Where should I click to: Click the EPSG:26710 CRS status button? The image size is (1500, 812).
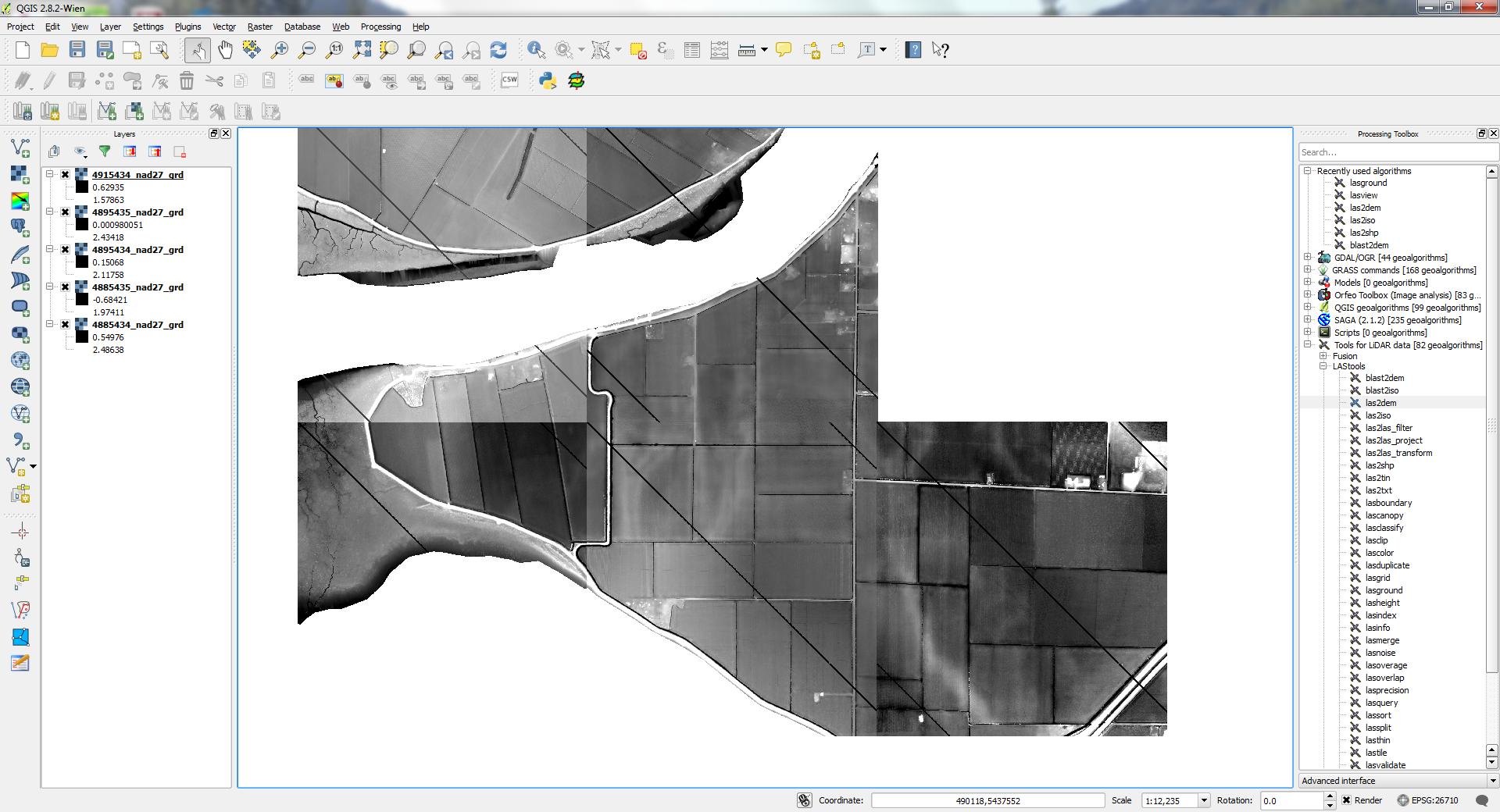click(1427, 800)
